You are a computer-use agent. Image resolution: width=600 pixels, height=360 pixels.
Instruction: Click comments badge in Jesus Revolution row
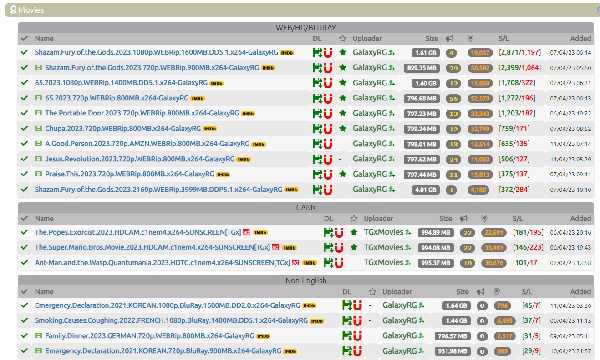(x=453, y=160)
